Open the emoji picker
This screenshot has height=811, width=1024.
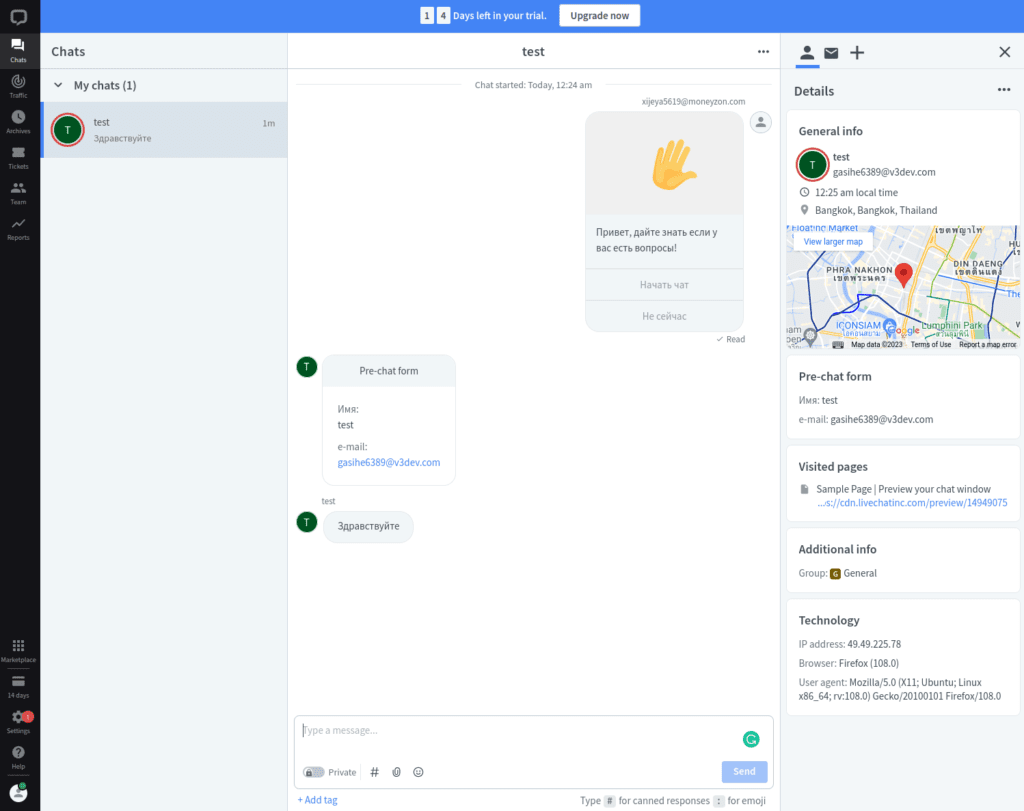click(418, 772)
